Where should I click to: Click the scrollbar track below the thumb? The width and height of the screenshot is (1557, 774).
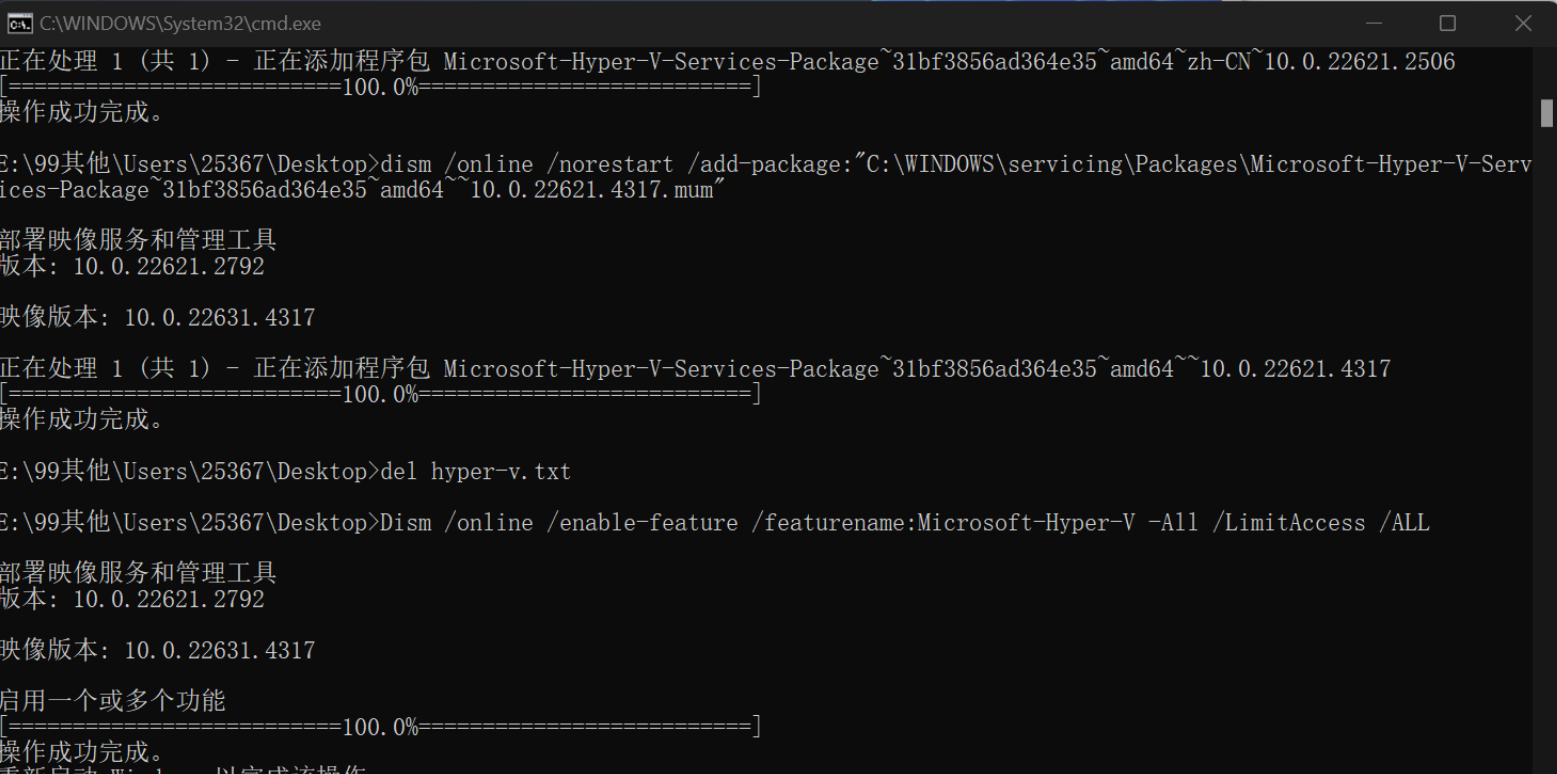(x=1546, y=450)
